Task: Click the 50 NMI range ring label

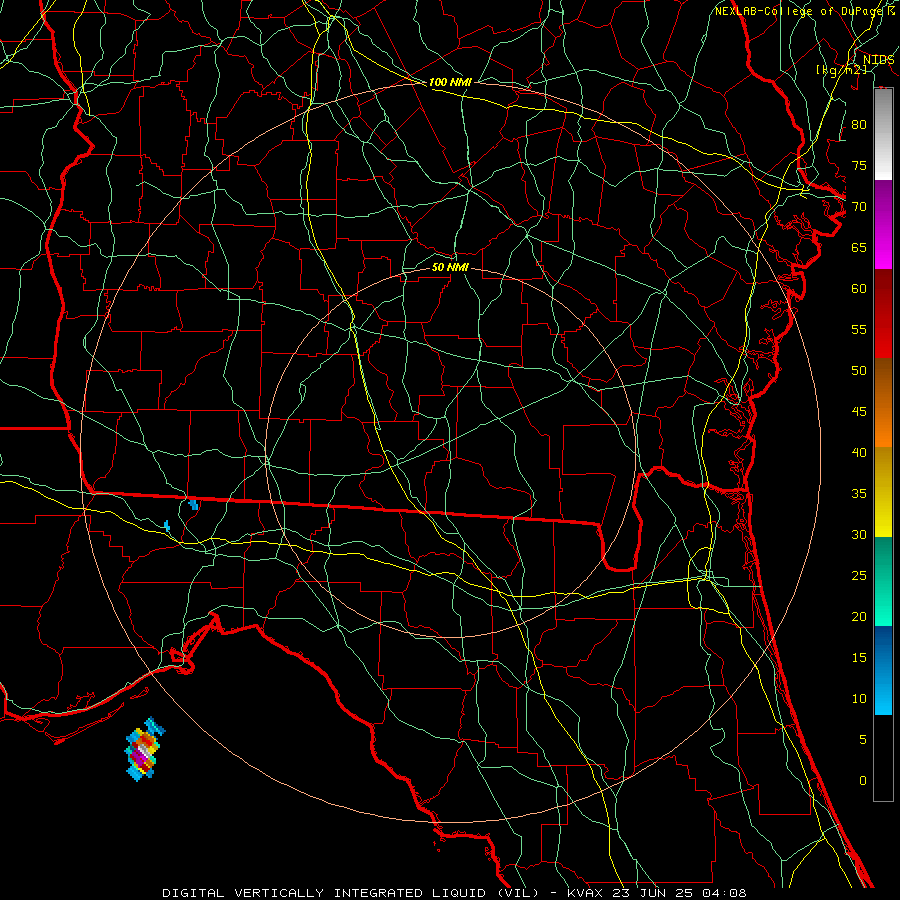Action: pos(450,267)
